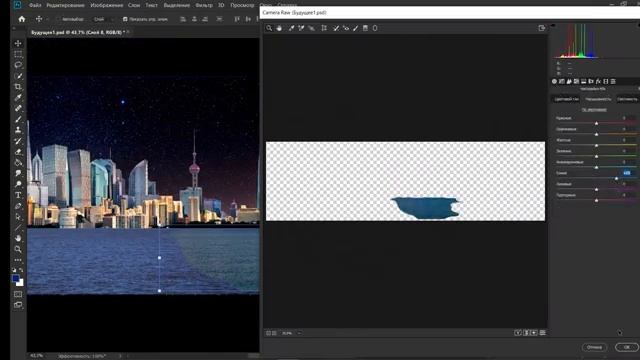The width and height of the screenshot is (640, 360).
Task: Adjust the Синие slider handle
Action: [616, 178]
